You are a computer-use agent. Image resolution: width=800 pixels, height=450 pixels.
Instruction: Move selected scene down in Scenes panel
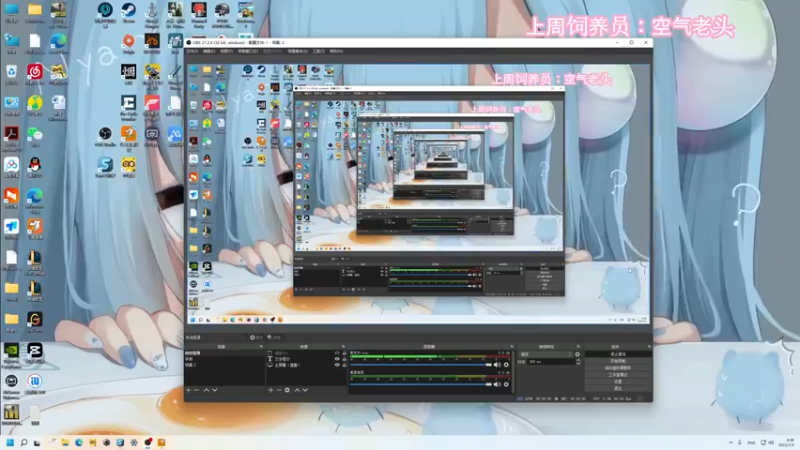214,390
